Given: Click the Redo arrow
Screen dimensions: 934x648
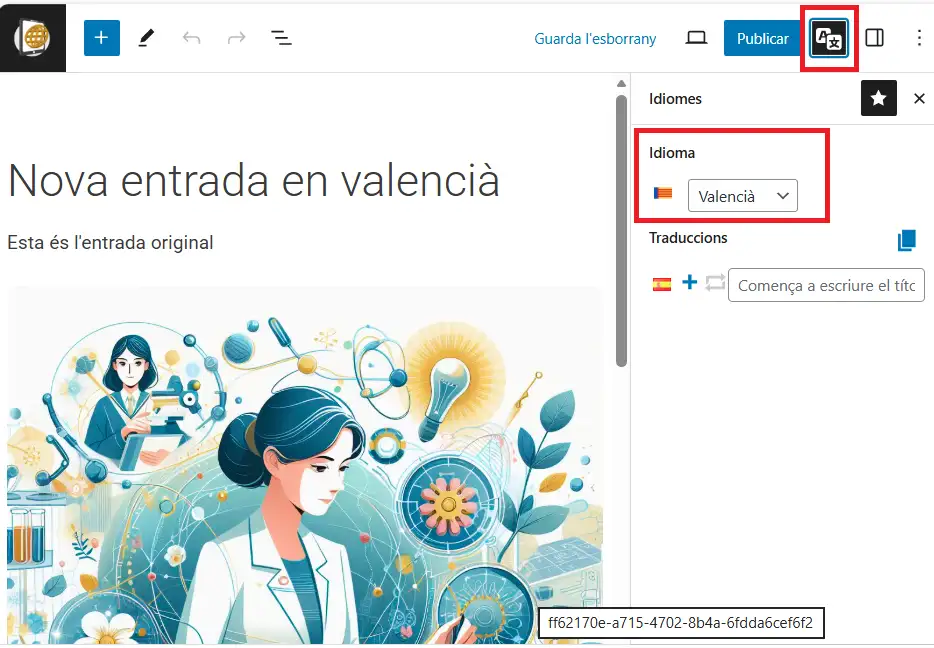Looking at the screenshot, I should (x=236, y=38).
